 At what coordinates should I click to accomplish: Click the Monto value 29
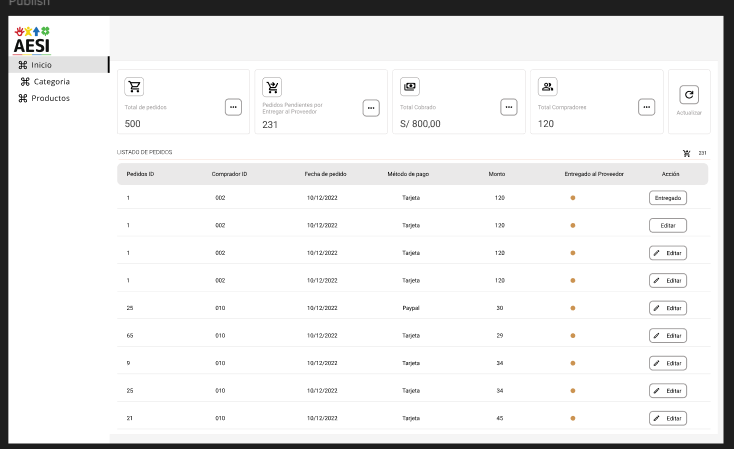(x=499, y=336)
